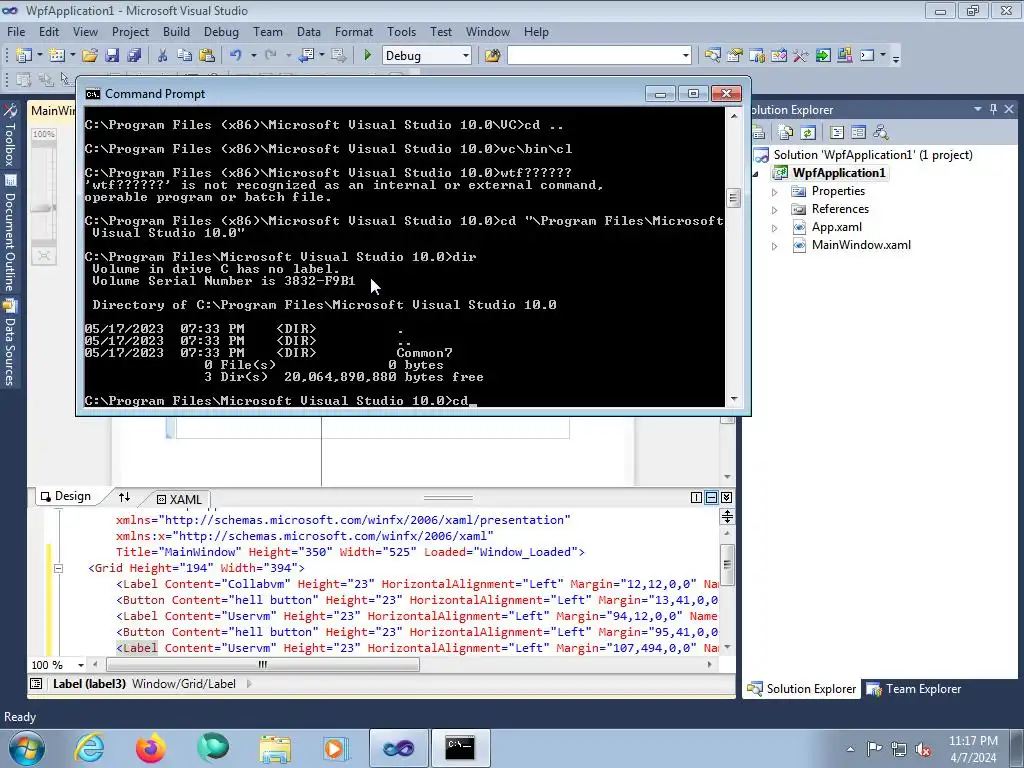Open the Debug menu

click(x=221, y=31)
